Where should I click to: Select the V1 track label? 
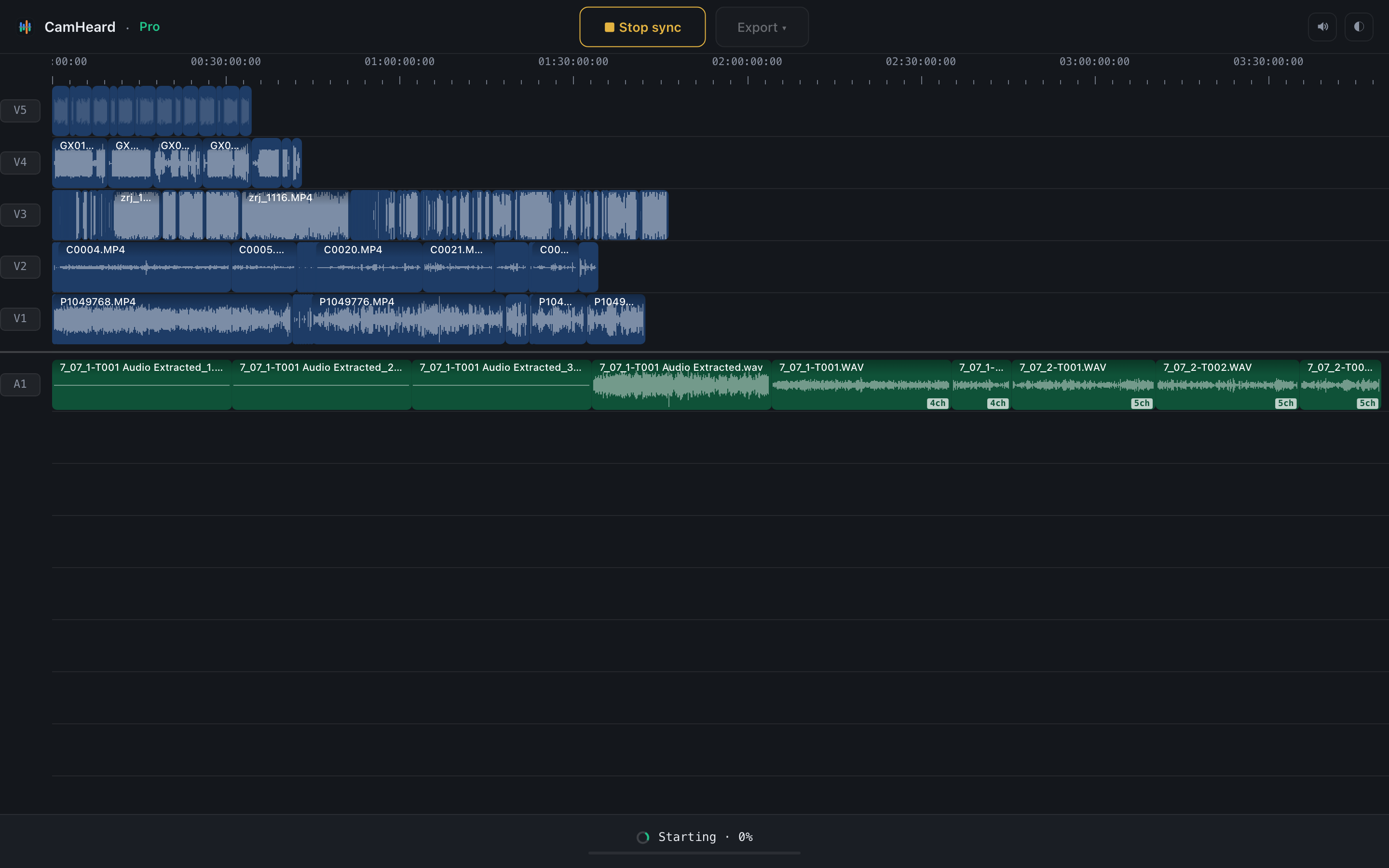20,319
